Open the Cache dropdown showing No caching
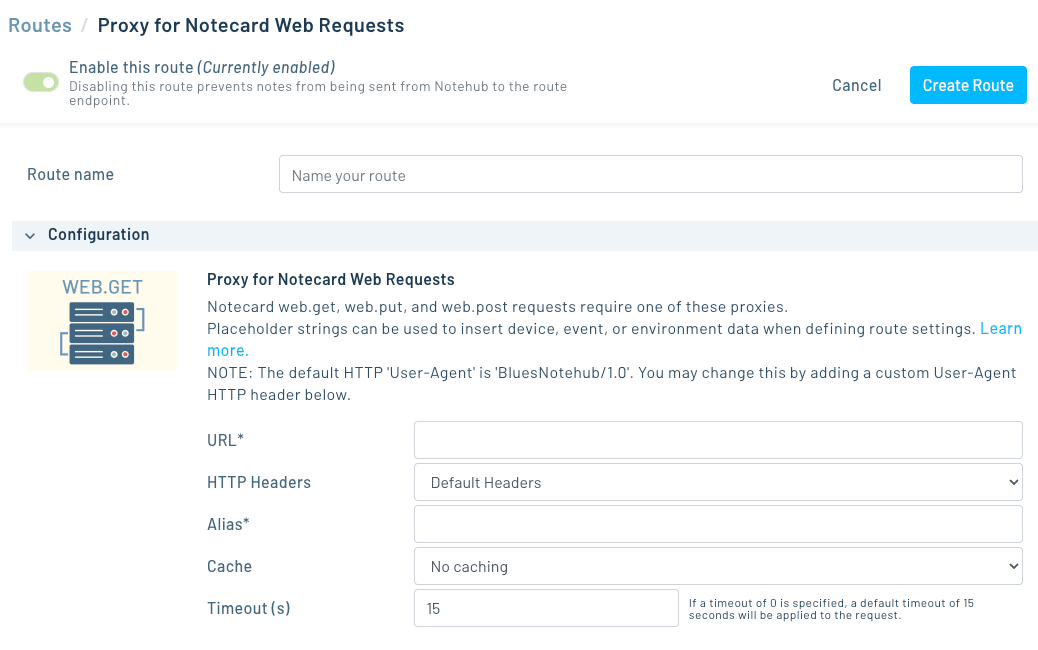The image size is (1038, 650). pos(717,566)
